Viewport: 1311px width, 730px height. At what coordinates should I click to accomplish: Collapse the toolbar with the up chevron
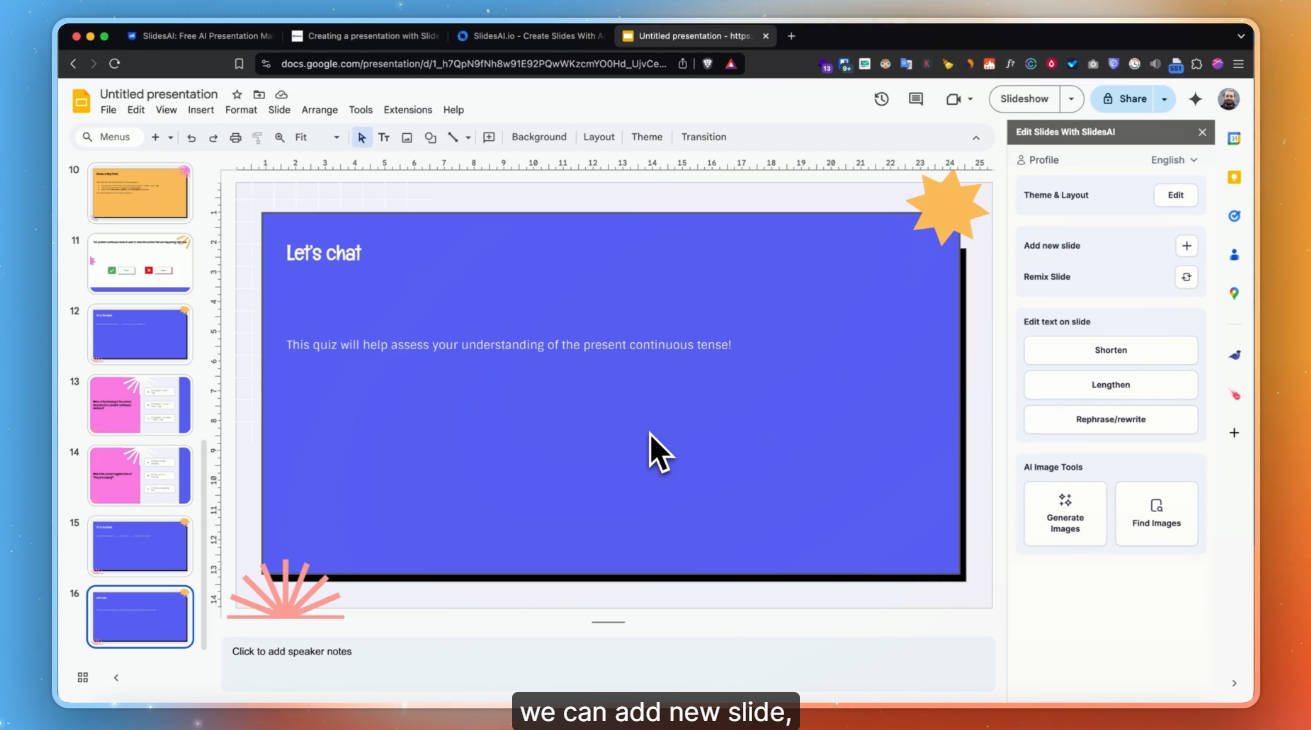(x=976, y=138)
